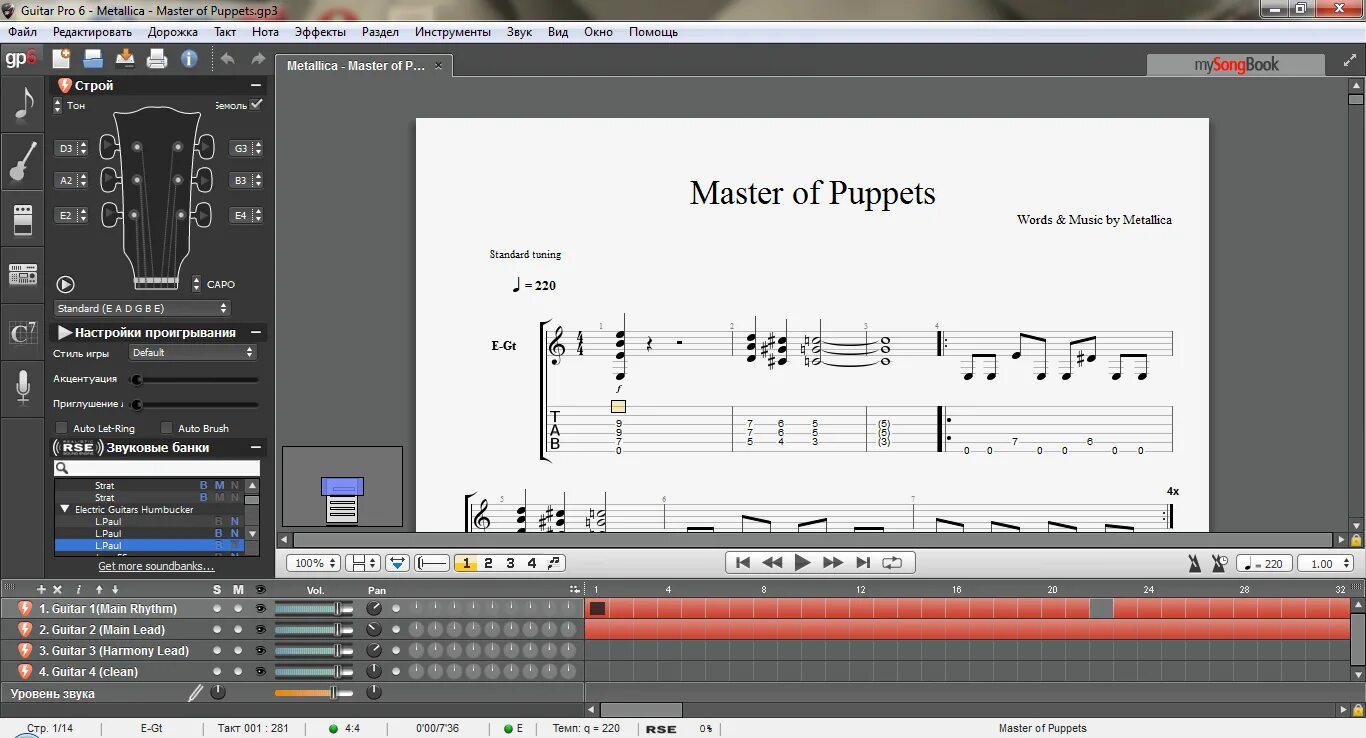The height and width of the screenshot is (738, 1366).
Task: Open the chord C7 panel icon
Action: click(23, 331)
